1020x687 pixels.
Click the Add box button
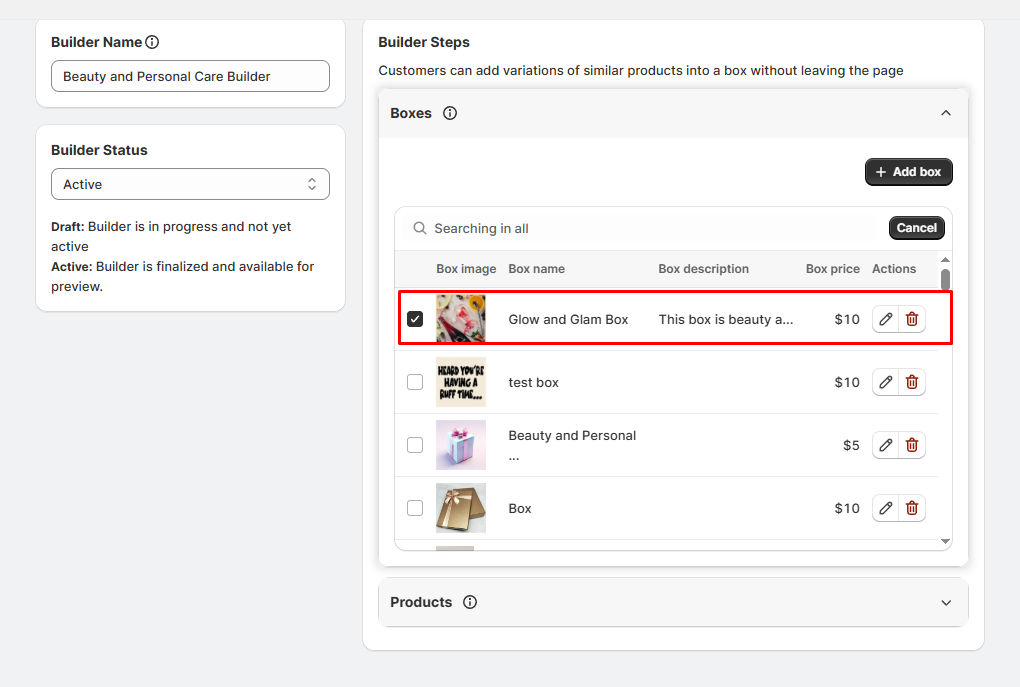point(908,172)
